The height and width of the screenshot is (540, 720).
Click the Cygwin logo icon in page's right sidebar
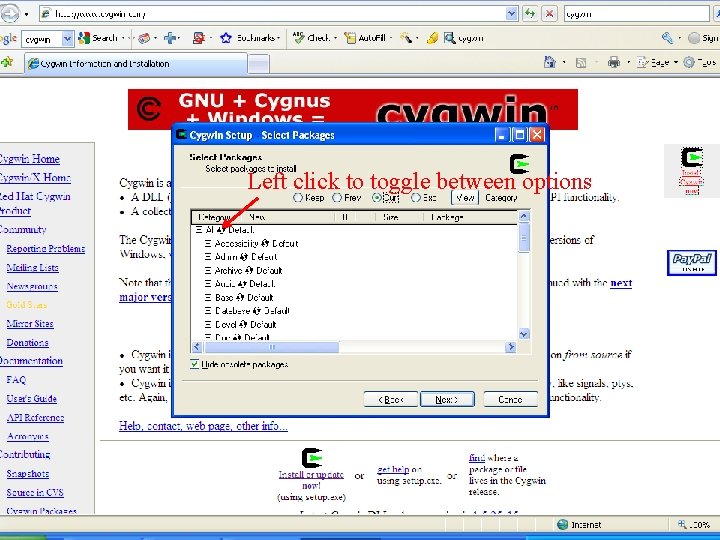[x=692, y=158]
